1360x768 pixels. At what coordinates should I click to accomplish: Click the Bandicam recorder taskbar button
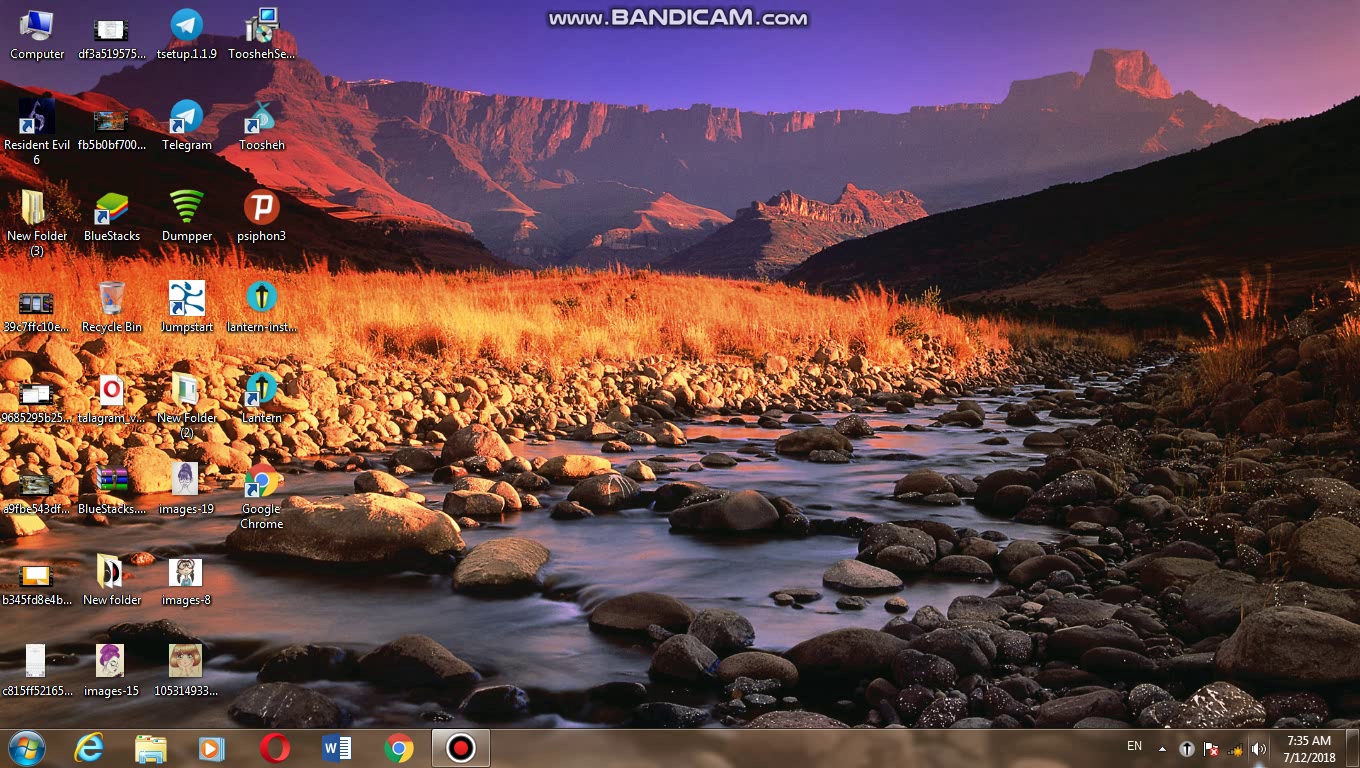[x=460, y=748]
